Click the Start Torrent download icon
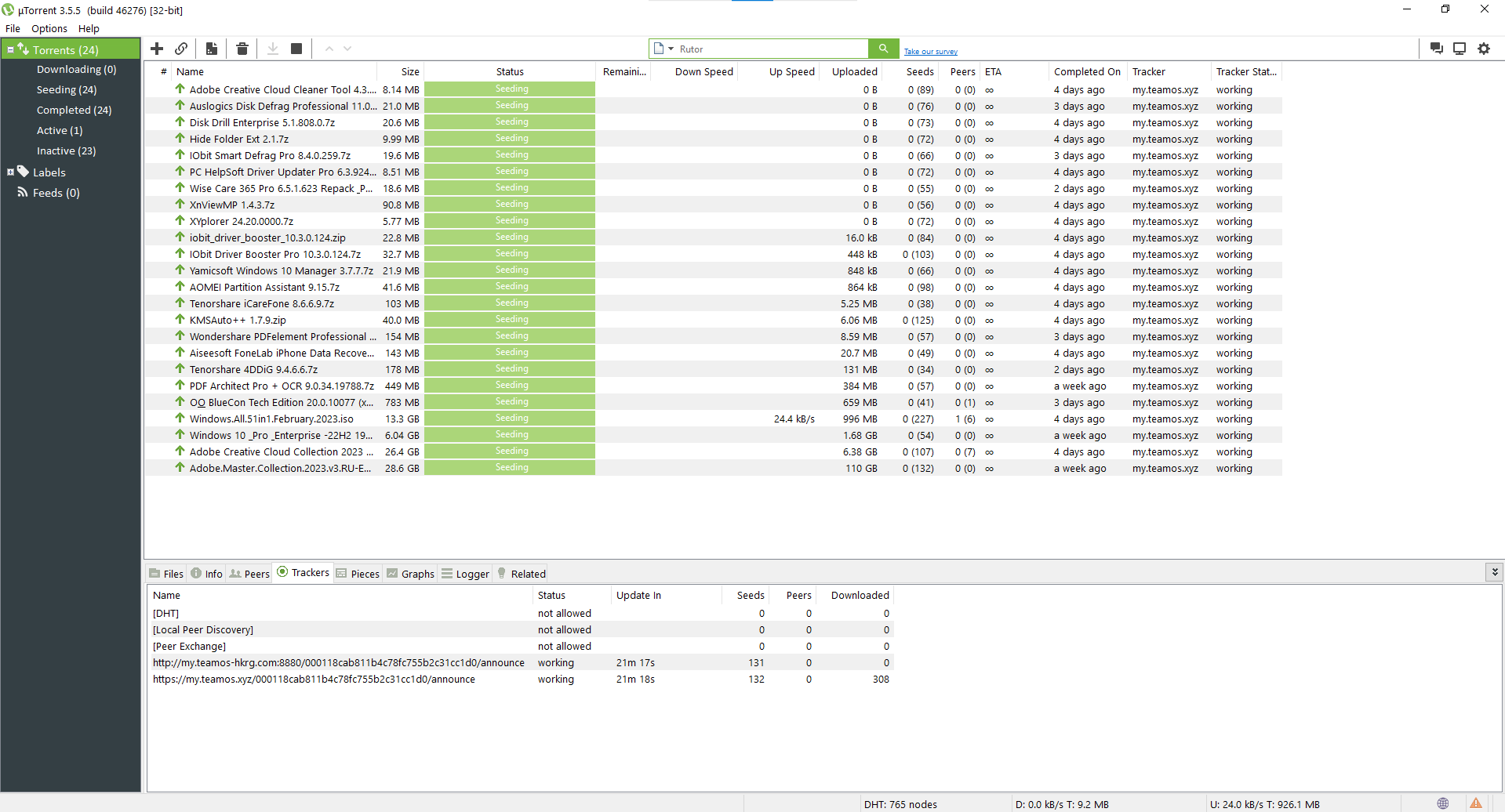 click(x=273, y=49)
